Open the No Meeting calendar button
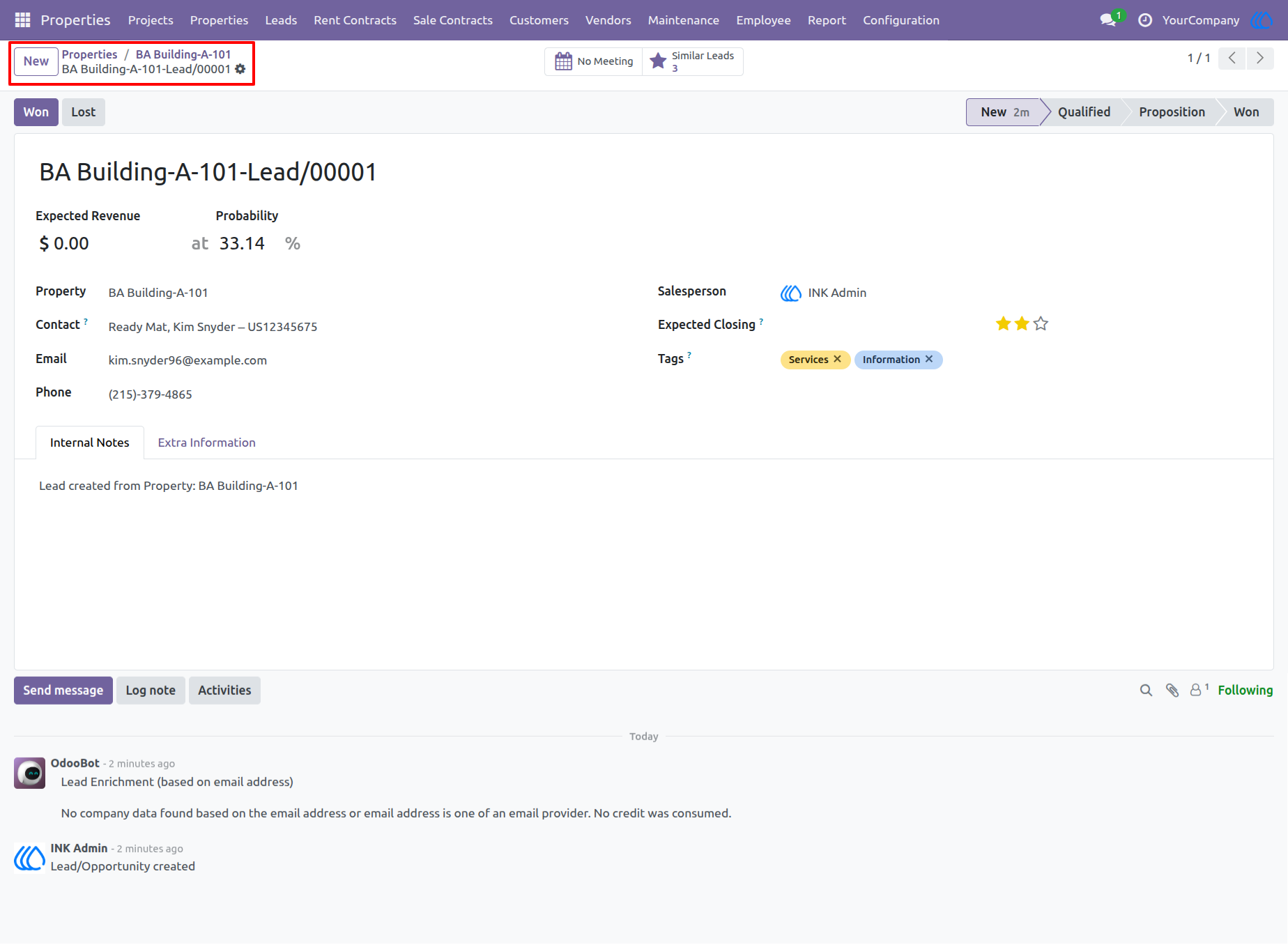The image size is (1288, 945). (594, 61)
